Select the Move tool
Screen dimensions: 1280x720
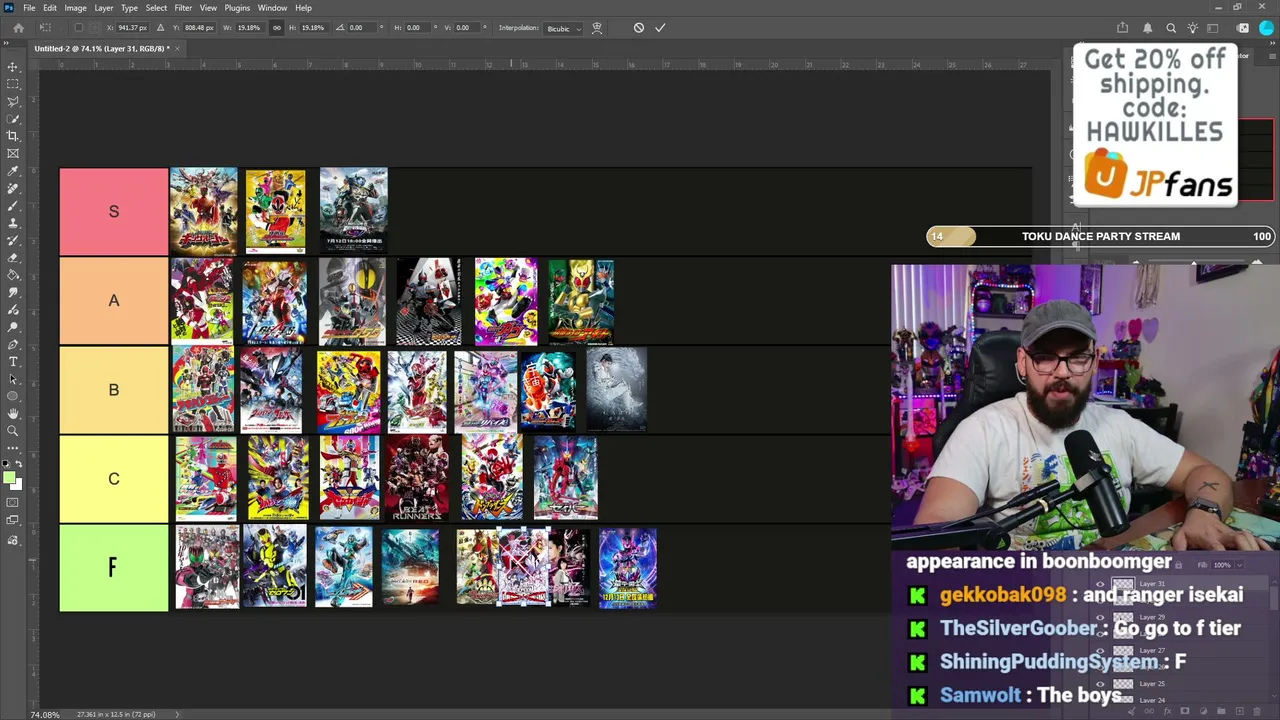click(x=13, y=67)
